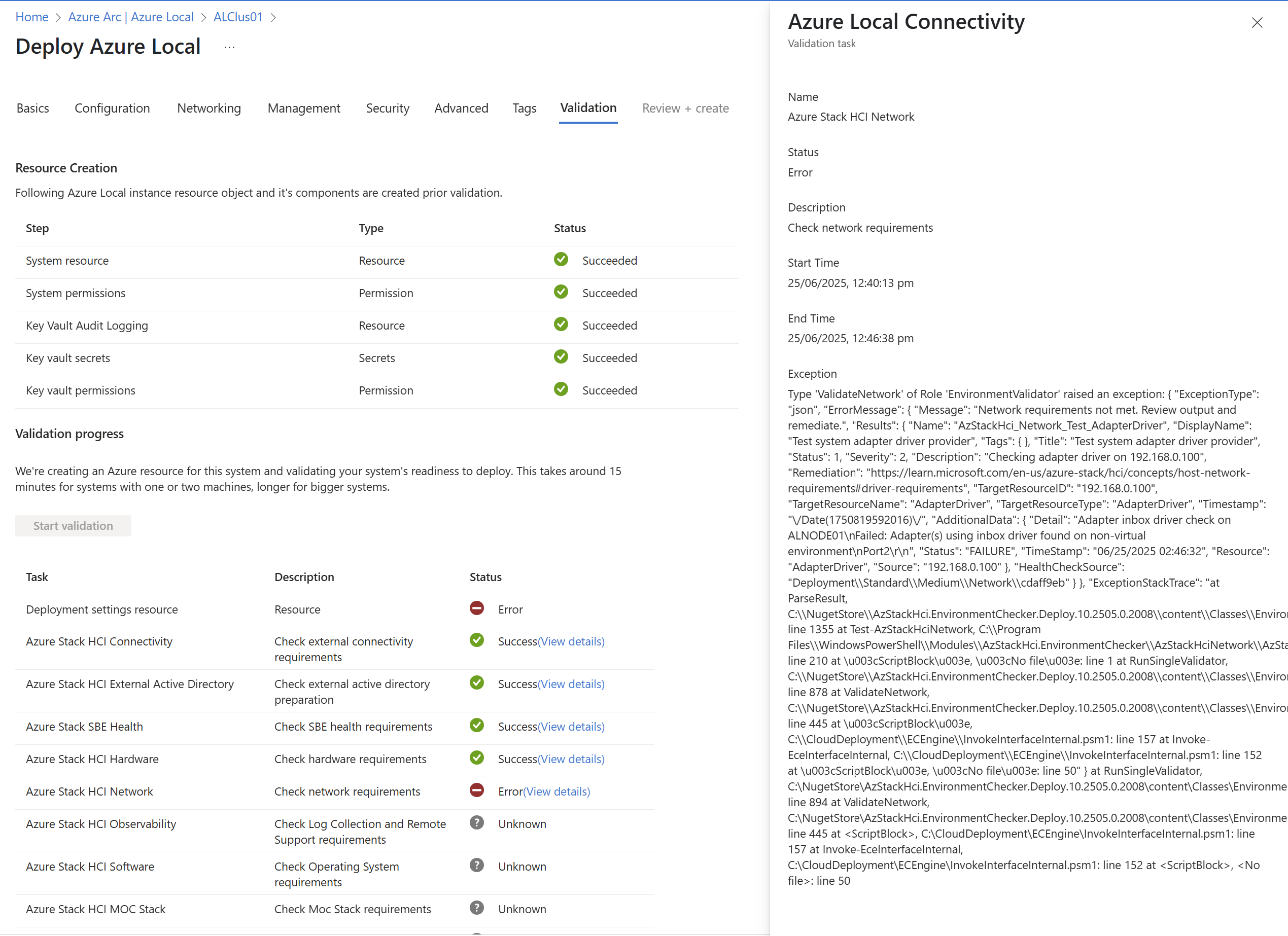Click the Task column header
Viewport: 1288px width, 936px height.
pos(37,577)
